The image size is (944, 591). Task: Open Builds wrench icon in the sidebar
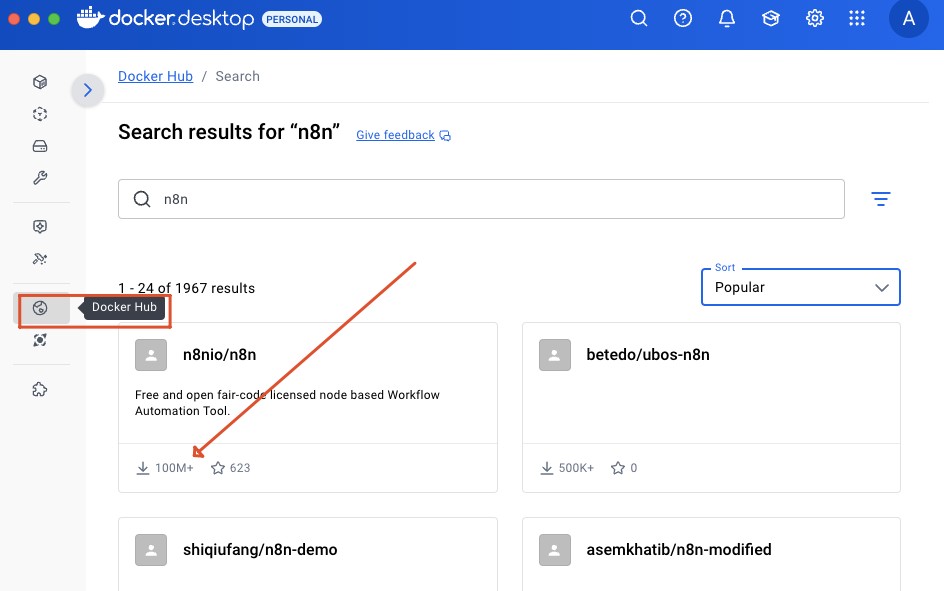(x=40, y=178)
